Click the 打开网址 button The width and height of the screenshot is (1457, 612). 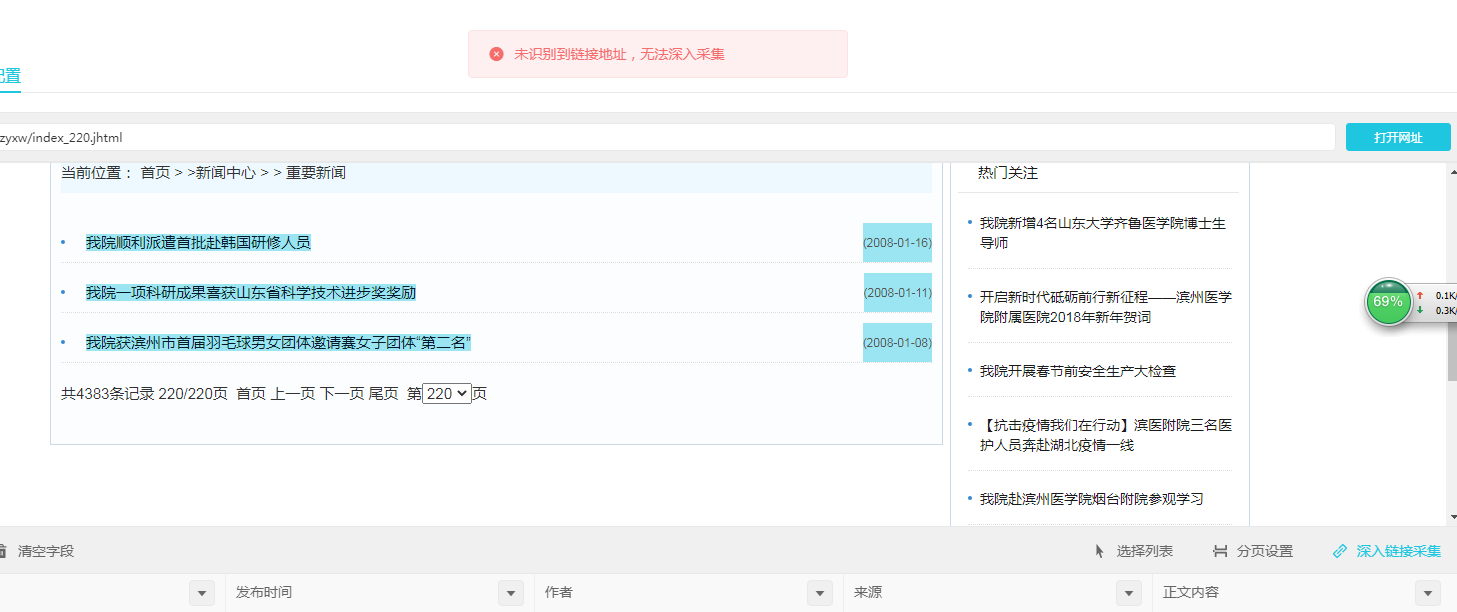coord(1398,137)
